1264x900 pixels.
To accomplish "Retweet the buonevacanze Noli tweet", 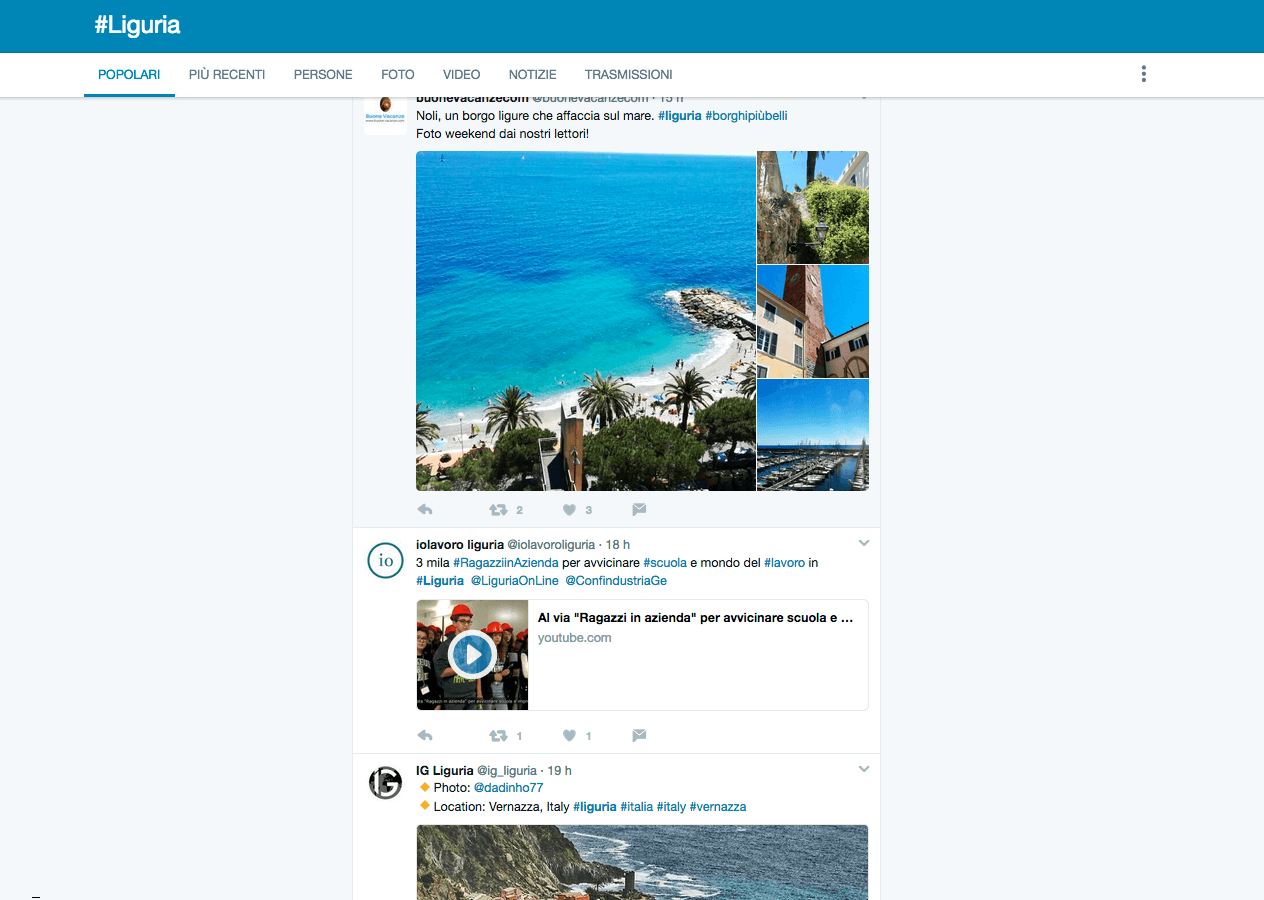I will point(498,510).
